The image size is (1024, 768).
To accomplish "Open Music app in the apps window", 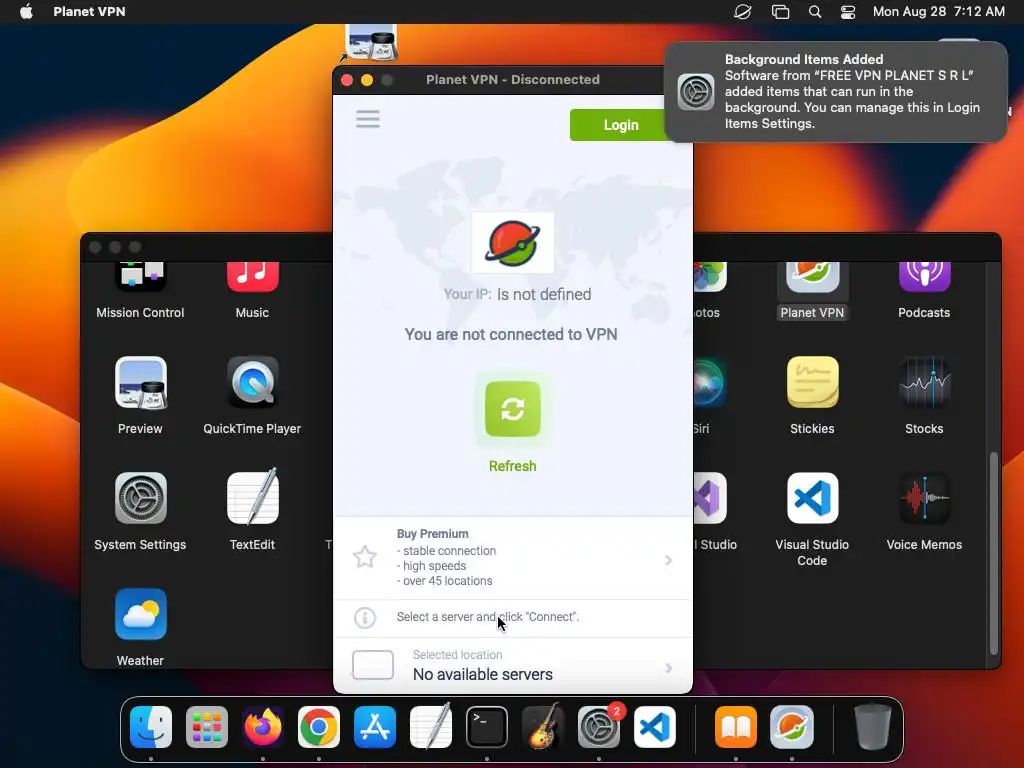I will coord(252,291).
